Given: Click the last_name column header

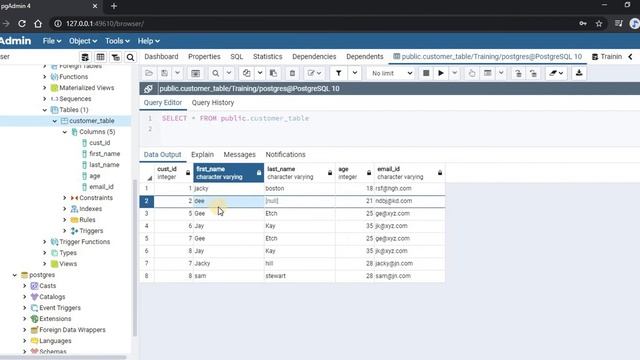Looking at the screenshot, I should 299,173.
